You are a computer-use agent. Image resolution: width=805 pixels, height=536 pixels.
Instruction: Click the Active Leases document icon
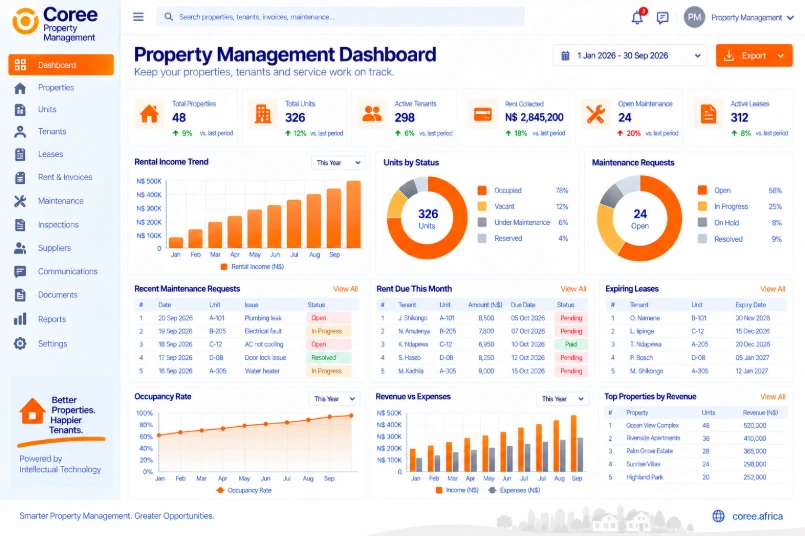coord(708,114)
